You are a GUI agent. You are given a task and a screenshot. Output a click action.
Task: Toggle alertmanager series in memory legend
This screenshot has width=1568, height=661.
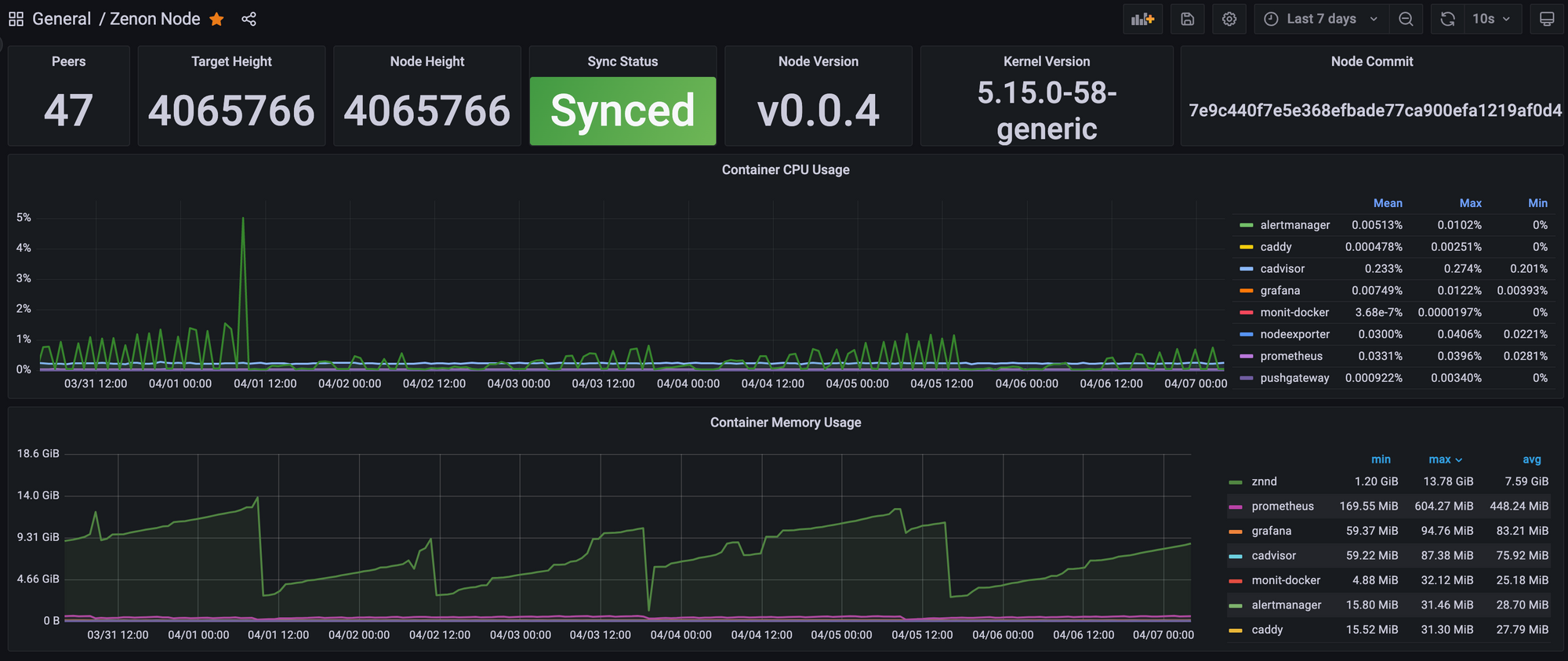1287,605
